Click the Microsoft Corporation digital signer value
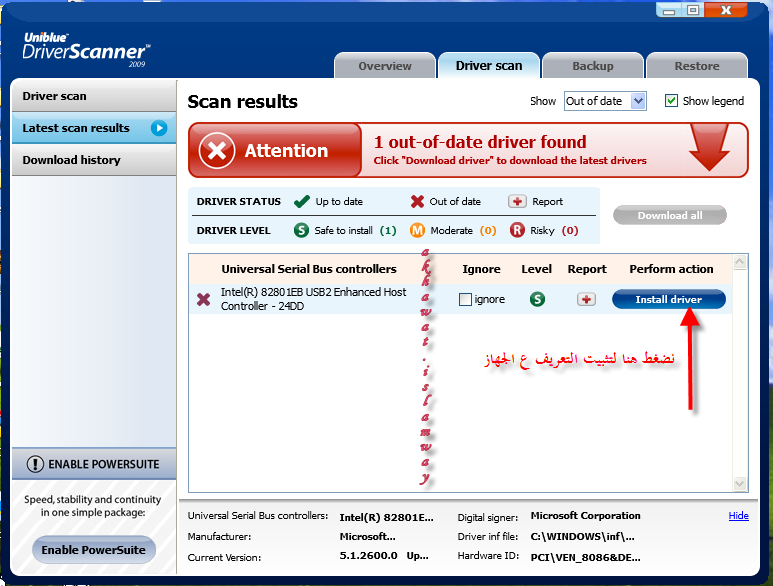This screenshot has height=586, width=773. tap(585, 516)
